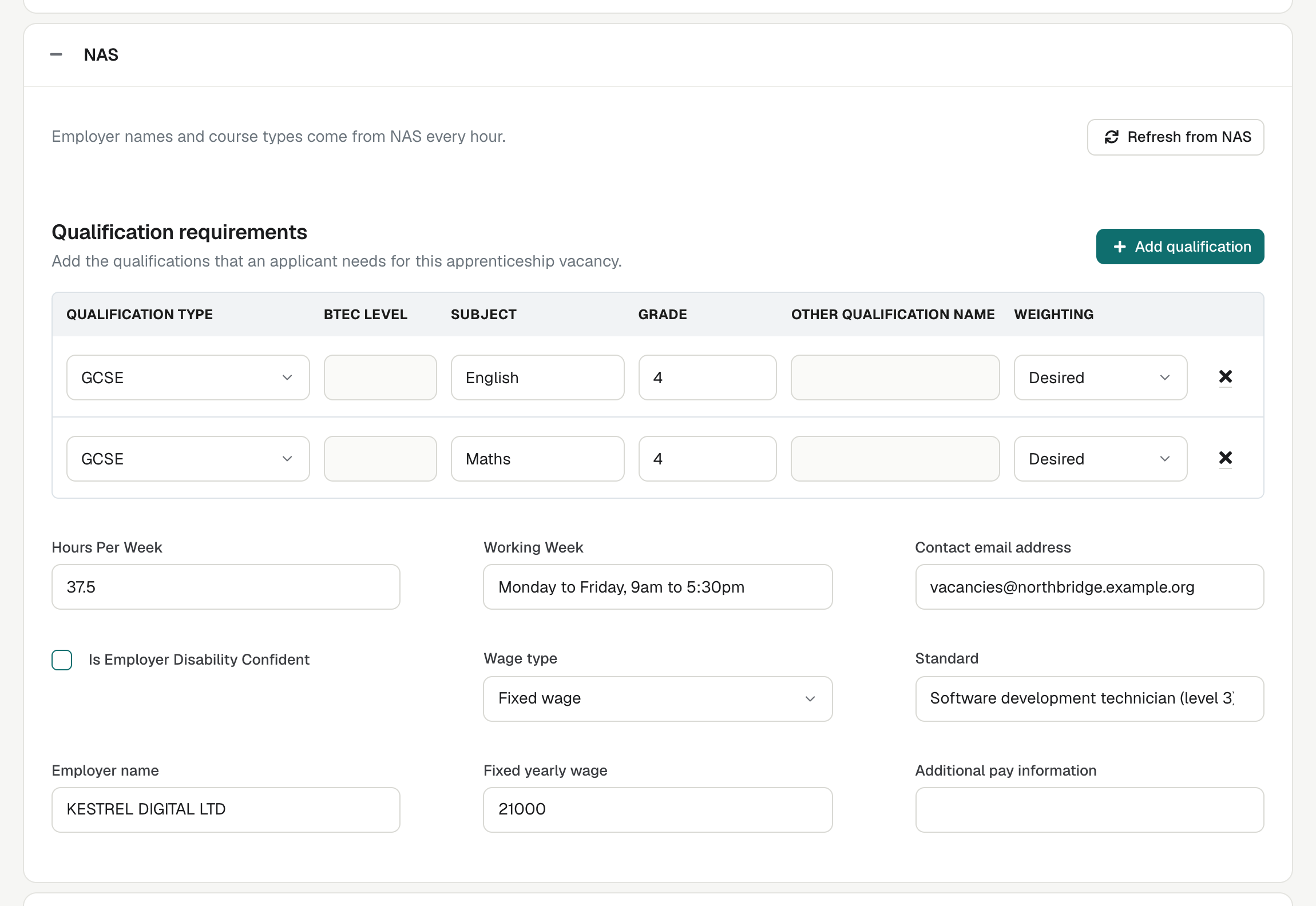The height and width of the screenshot is (906, 1316).
Task: Click the Standard field
Action: point(1089,699)
